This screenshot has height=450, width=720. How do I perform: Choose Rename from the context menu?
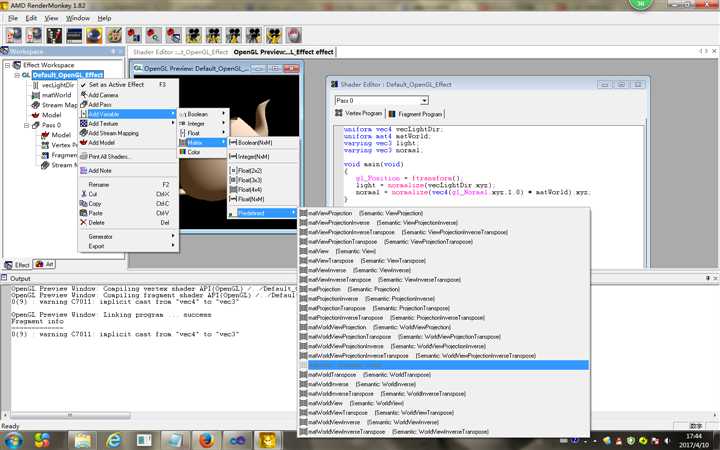click(128, 184)
